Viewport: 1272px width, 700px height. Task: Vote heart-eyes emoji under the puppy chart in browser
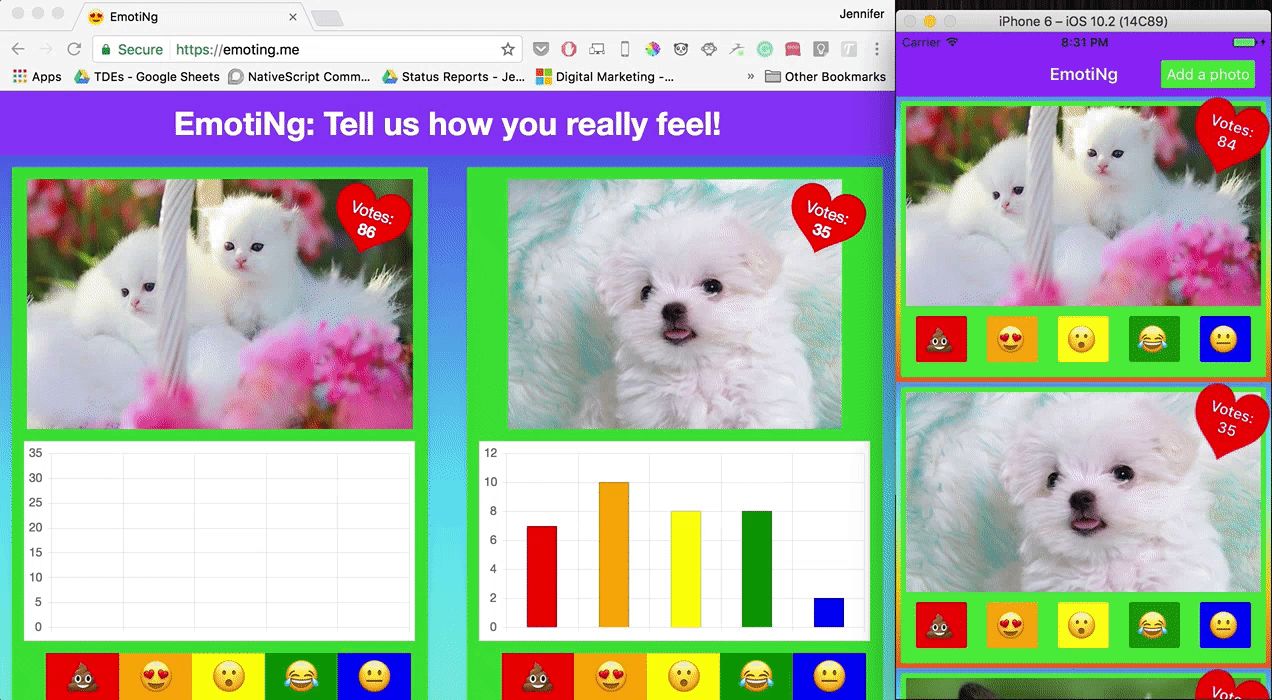[x=610, y=677]
